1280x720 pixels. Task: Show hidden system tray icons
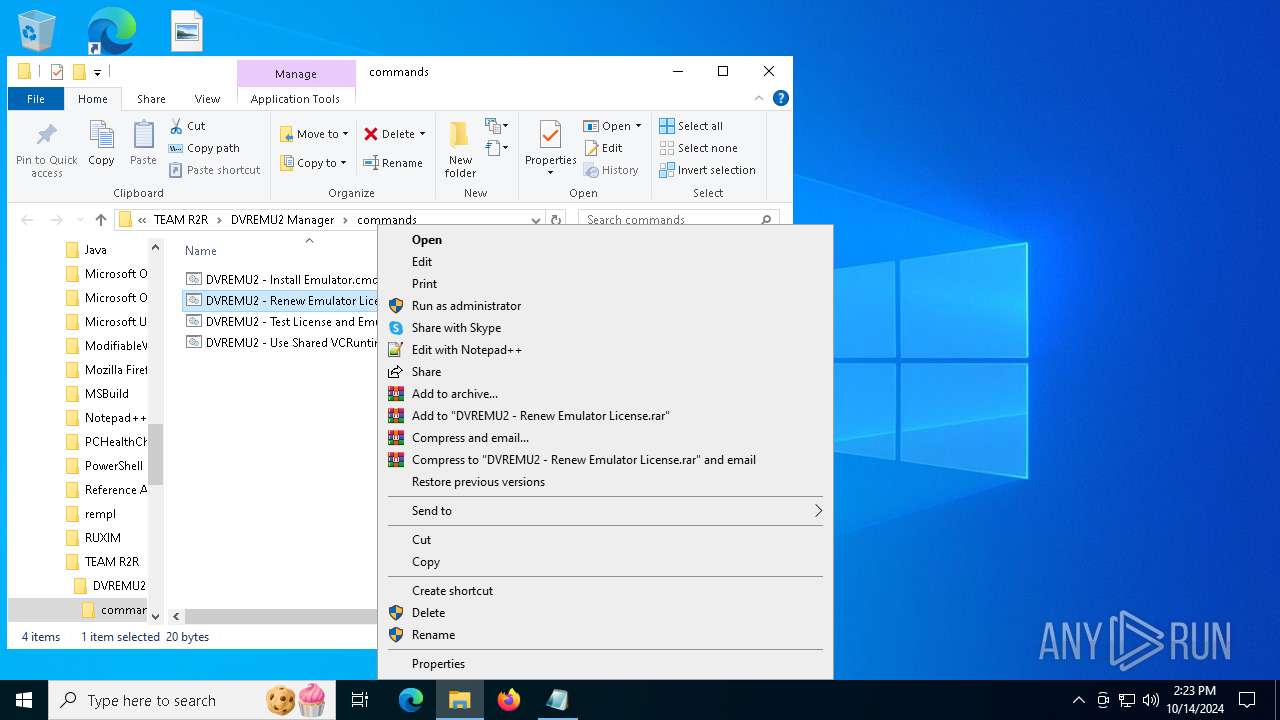pyautogui.click(x=1078, y=700)
